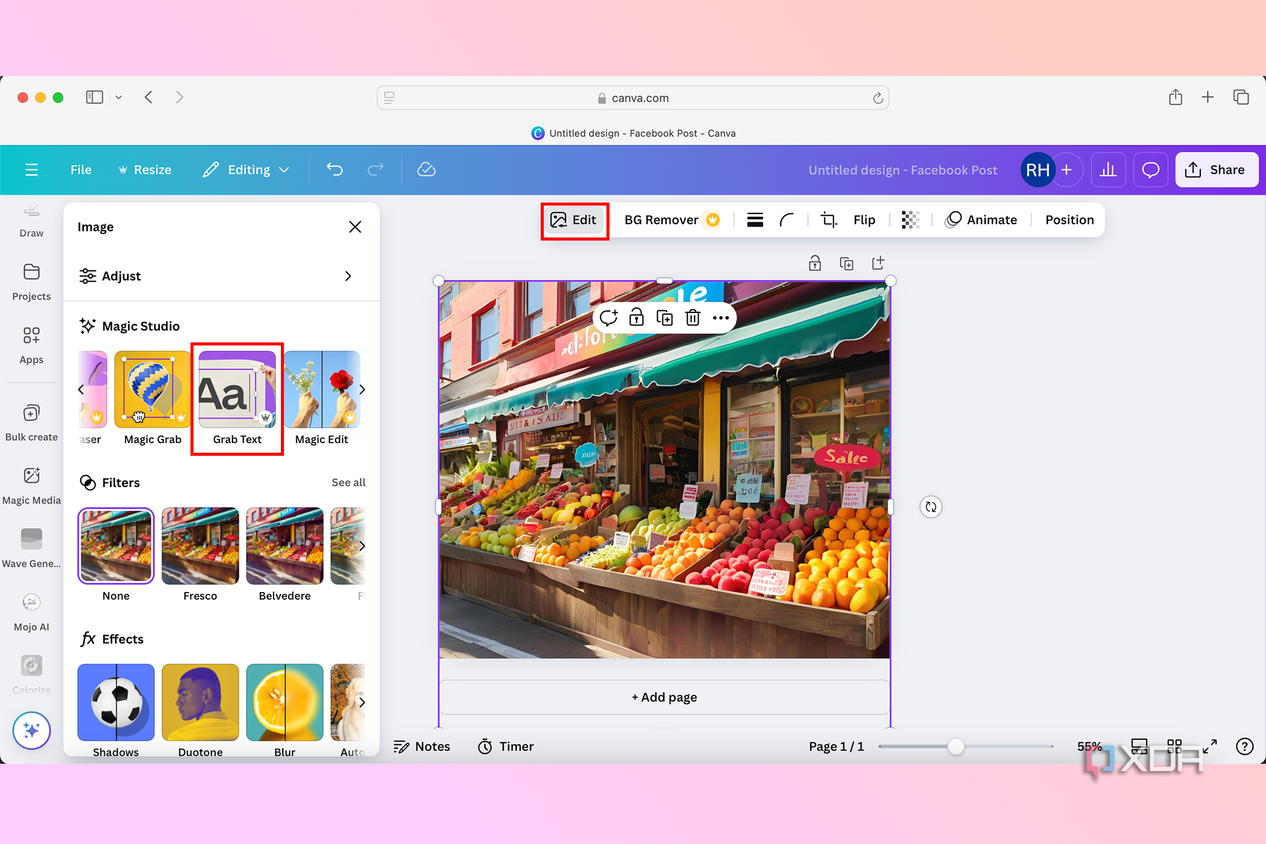The height and width of the screenshot is (844, 1266).
Task: Open the File menu
Action: (81, 170)
